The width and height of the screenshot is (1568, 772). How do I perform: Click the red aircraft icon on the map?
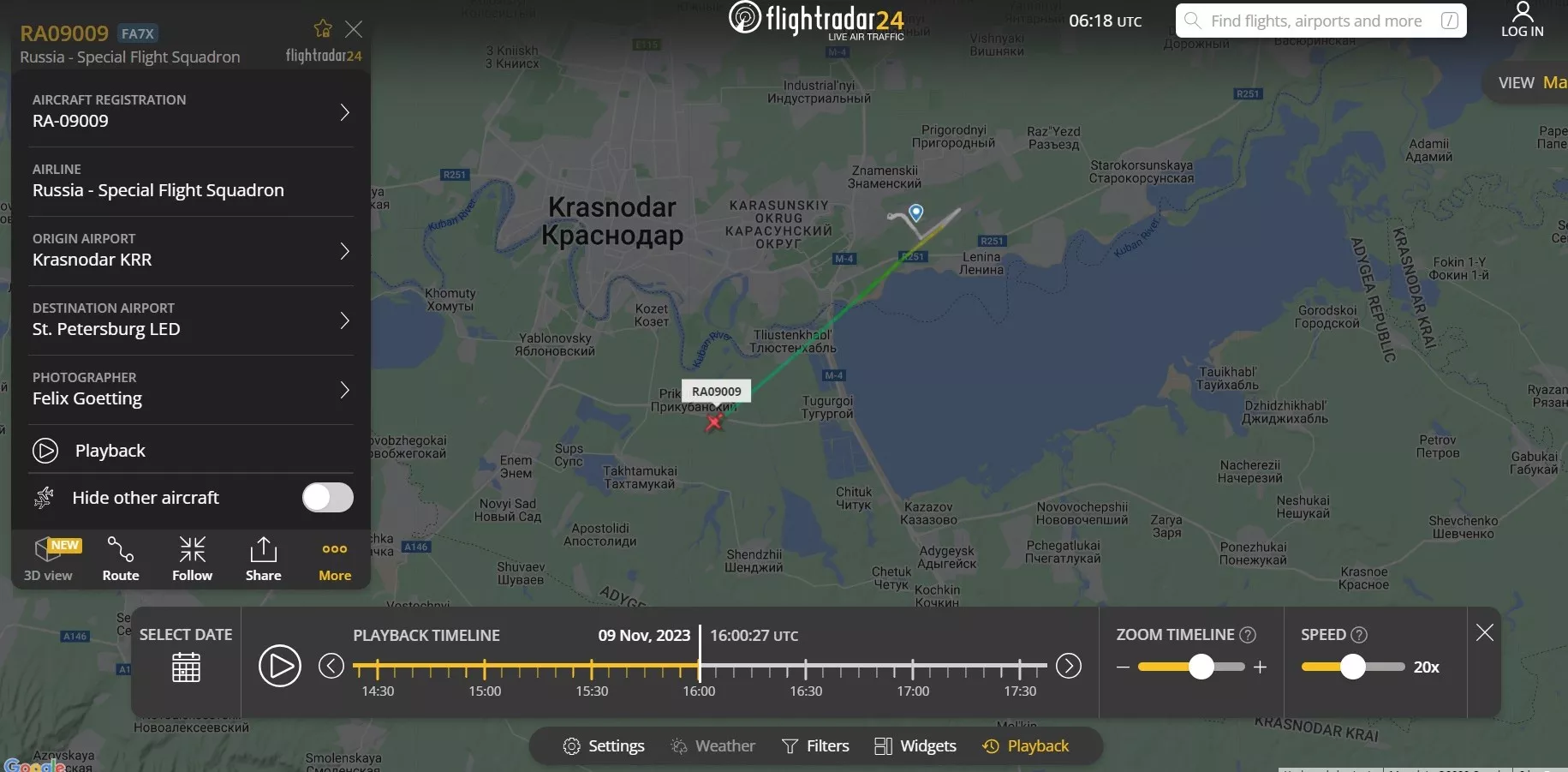(x=714, y=421)
